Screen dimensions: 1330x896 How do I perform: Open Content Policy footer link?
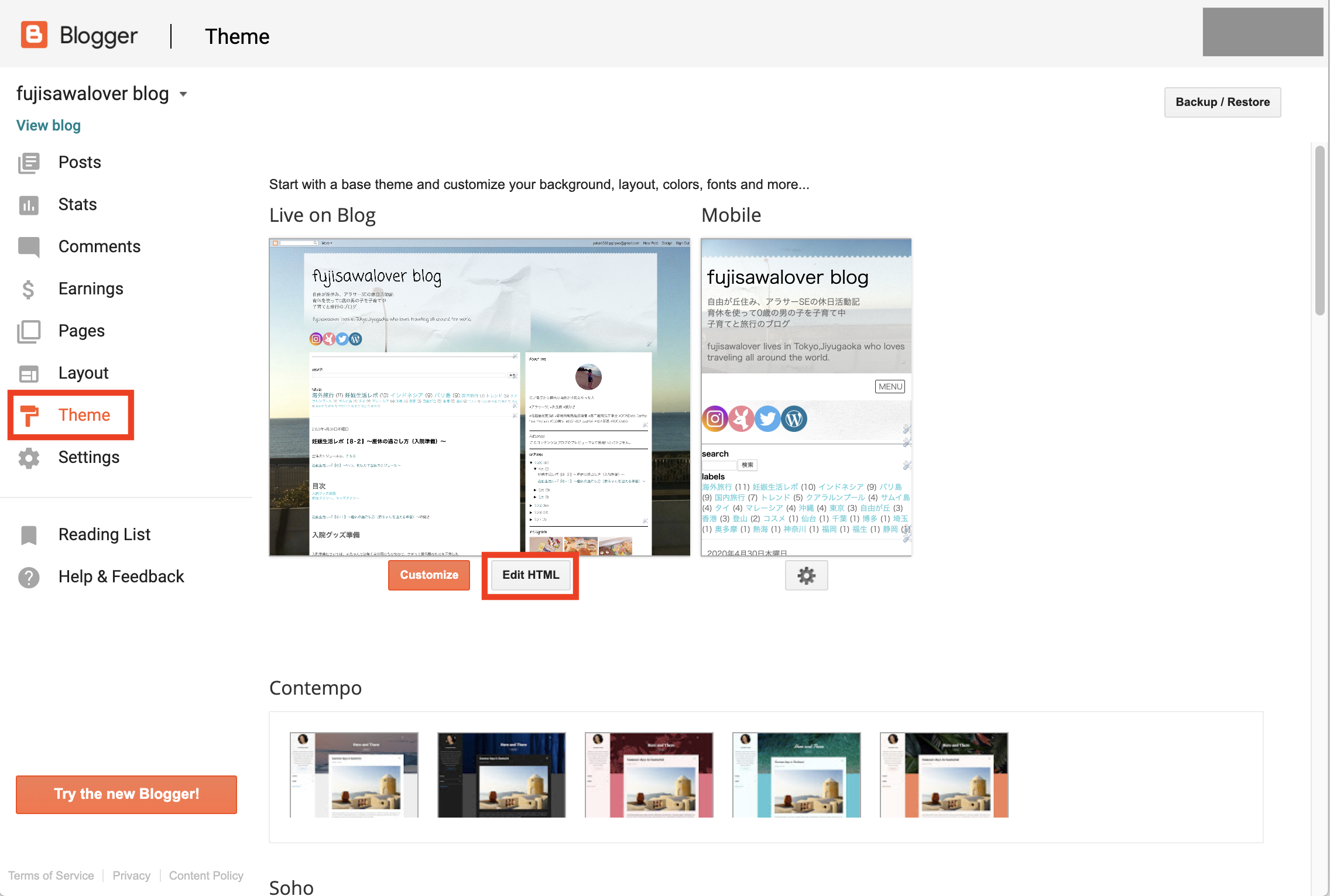206,876
